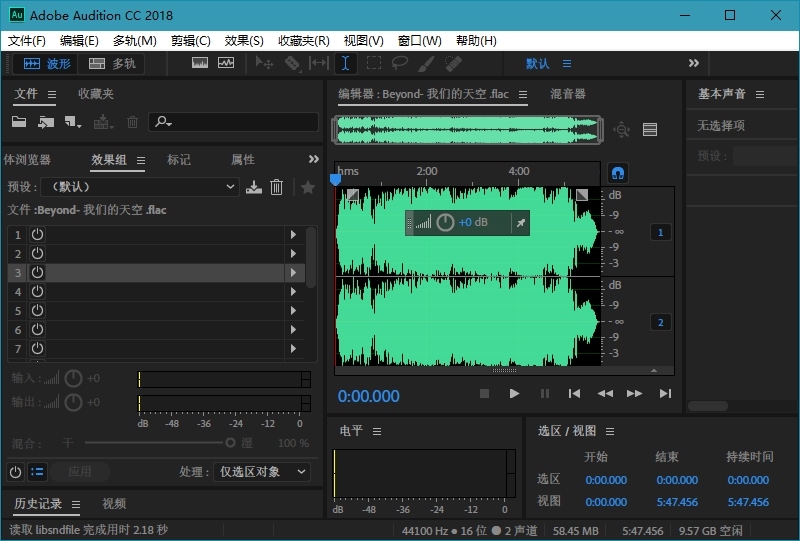Select the Razor tool in toolbar

point(292,63)
